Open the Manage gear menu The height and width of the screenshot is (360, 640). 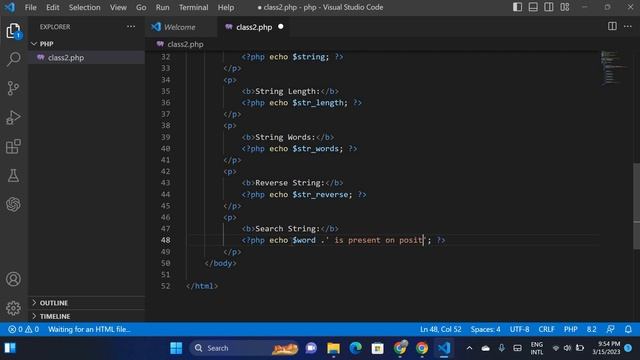point(13,308)
